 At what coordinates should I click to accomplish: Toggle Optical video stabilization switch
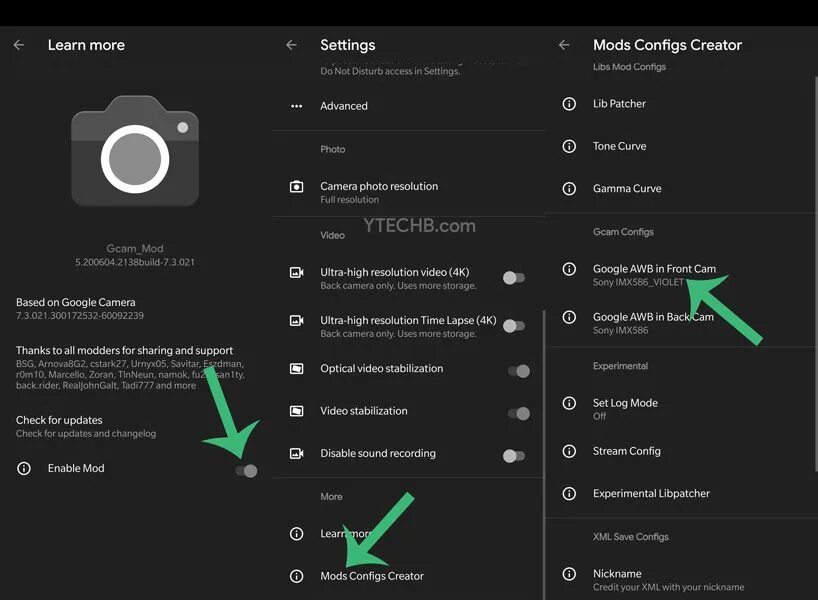click(519, 370)
